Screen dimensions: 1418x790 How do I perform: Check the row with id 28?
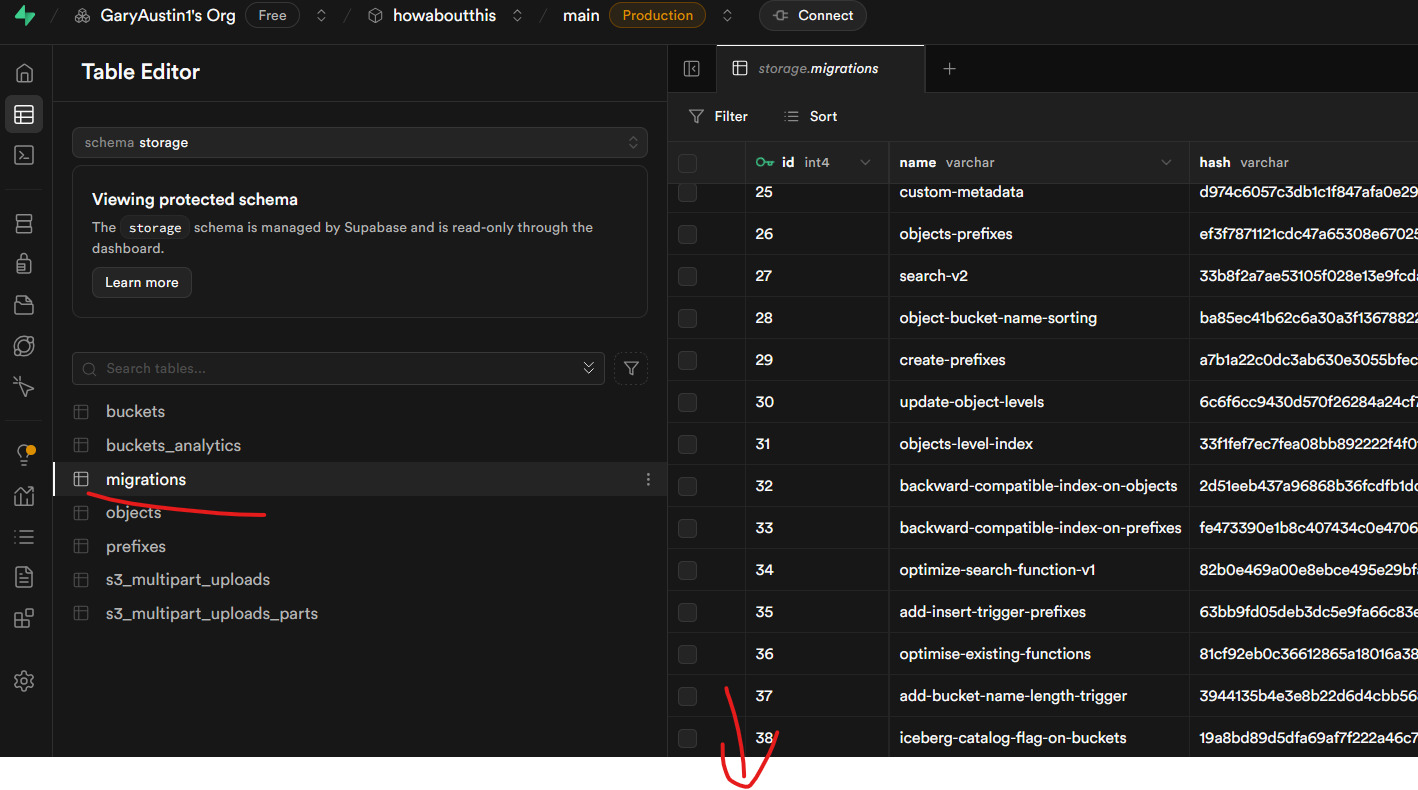pos(687,318)
